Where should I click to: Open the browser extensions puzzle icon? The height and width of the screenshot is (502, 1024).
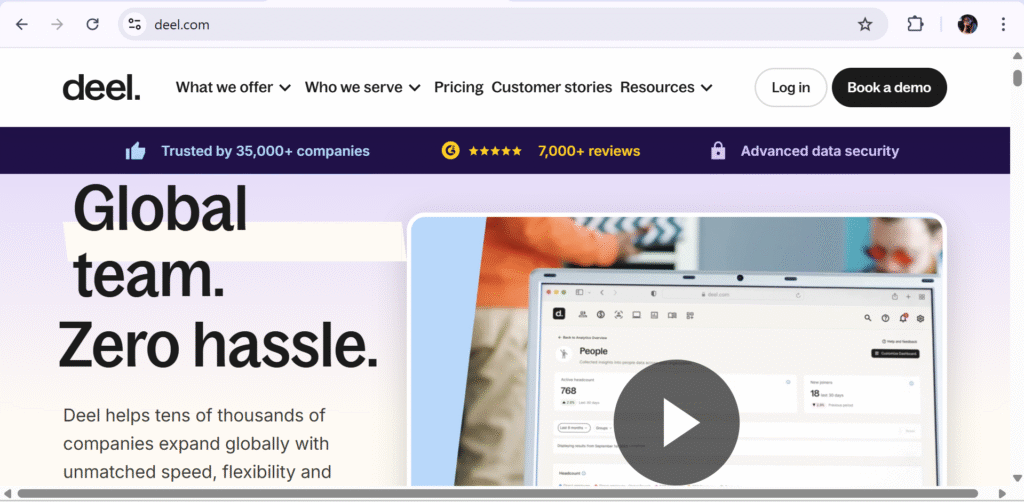tap(915, 24)
